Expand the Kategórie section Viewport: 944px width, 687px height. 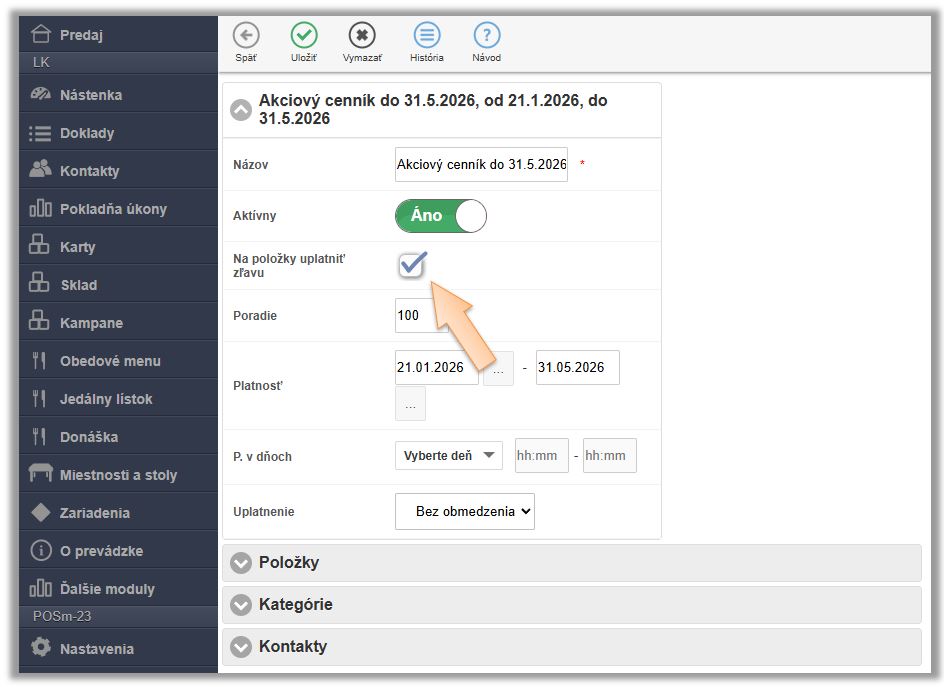(295, 605)
